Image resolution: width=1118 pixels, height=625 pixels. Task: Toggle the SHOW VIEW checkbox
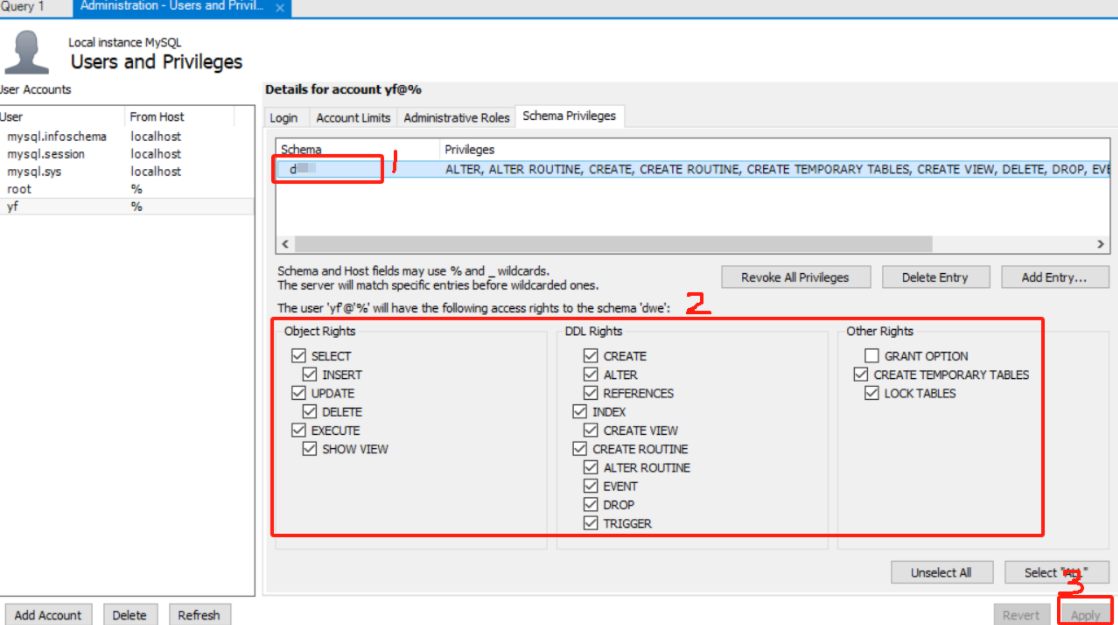(309, 448)
